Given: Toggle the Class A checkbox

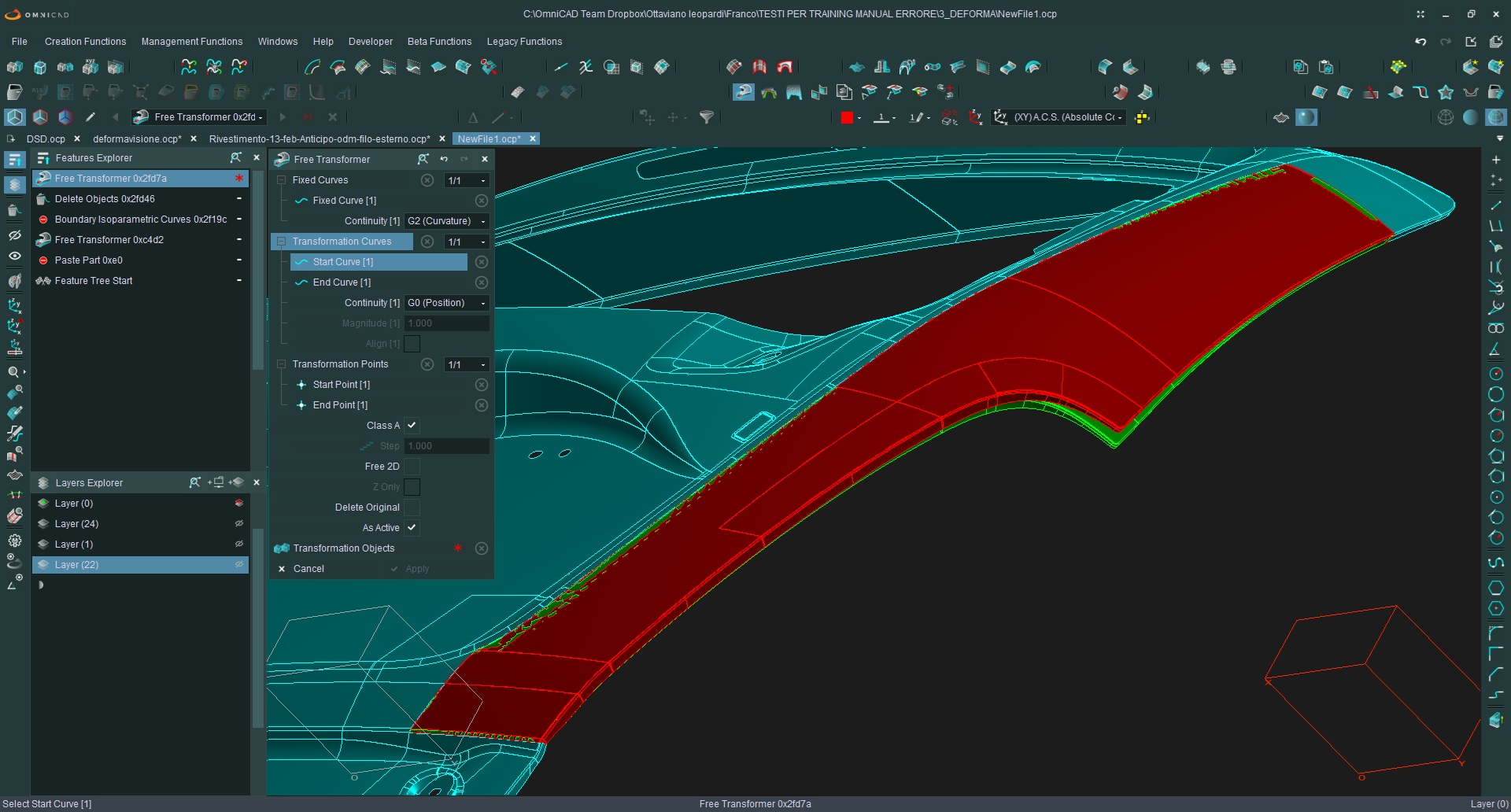Looking at the screenshot, I should coord(412,426).
